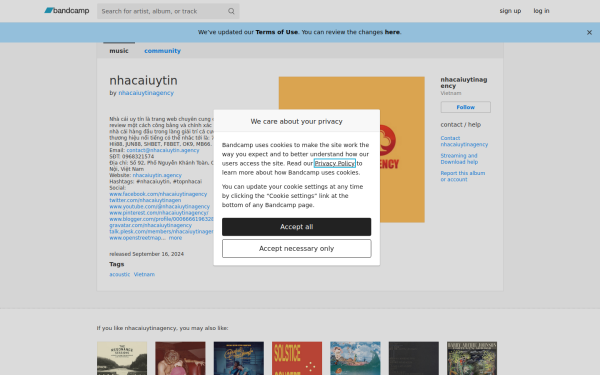Open the log in link

(541, 11)
